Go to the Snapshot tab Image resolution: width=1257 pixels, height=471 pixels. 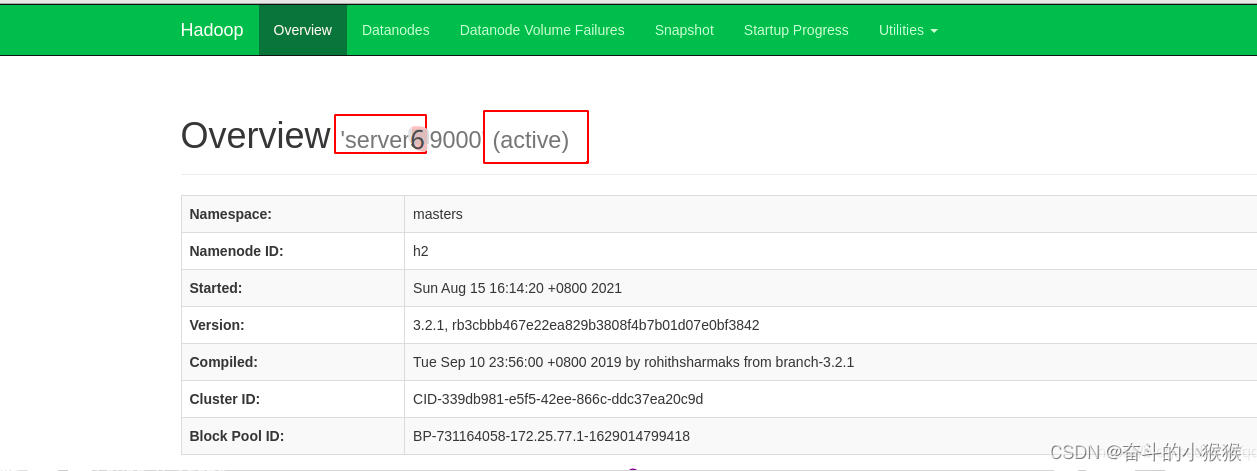[x=684, y=30]
